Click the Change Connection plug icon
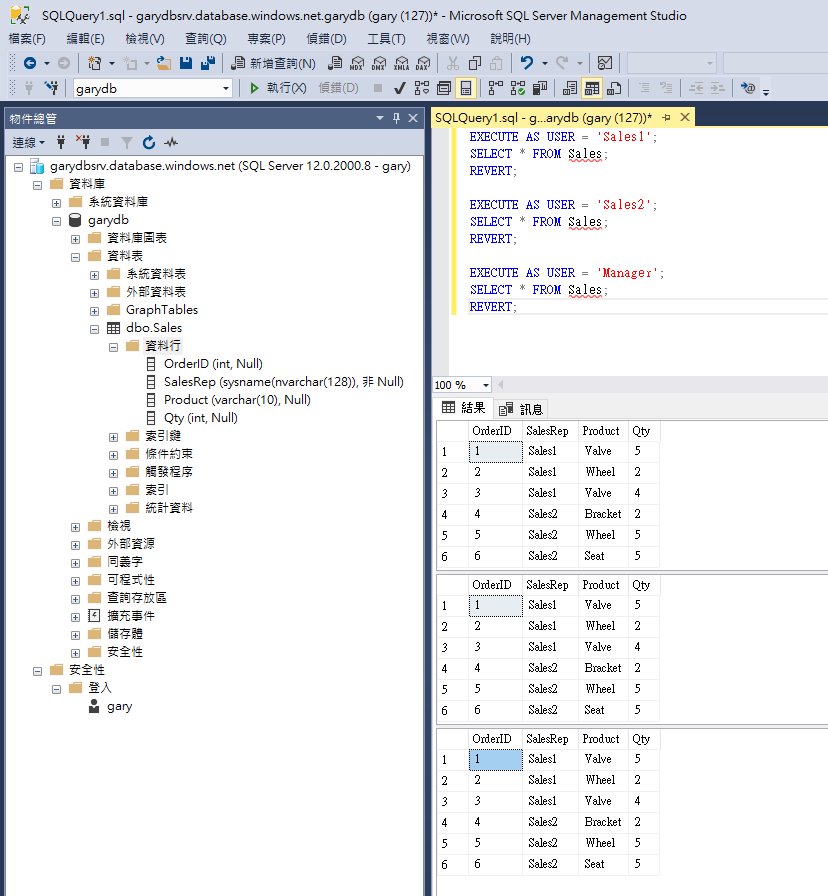This screenshot has height=896, width=828. [x=51, y=88]
